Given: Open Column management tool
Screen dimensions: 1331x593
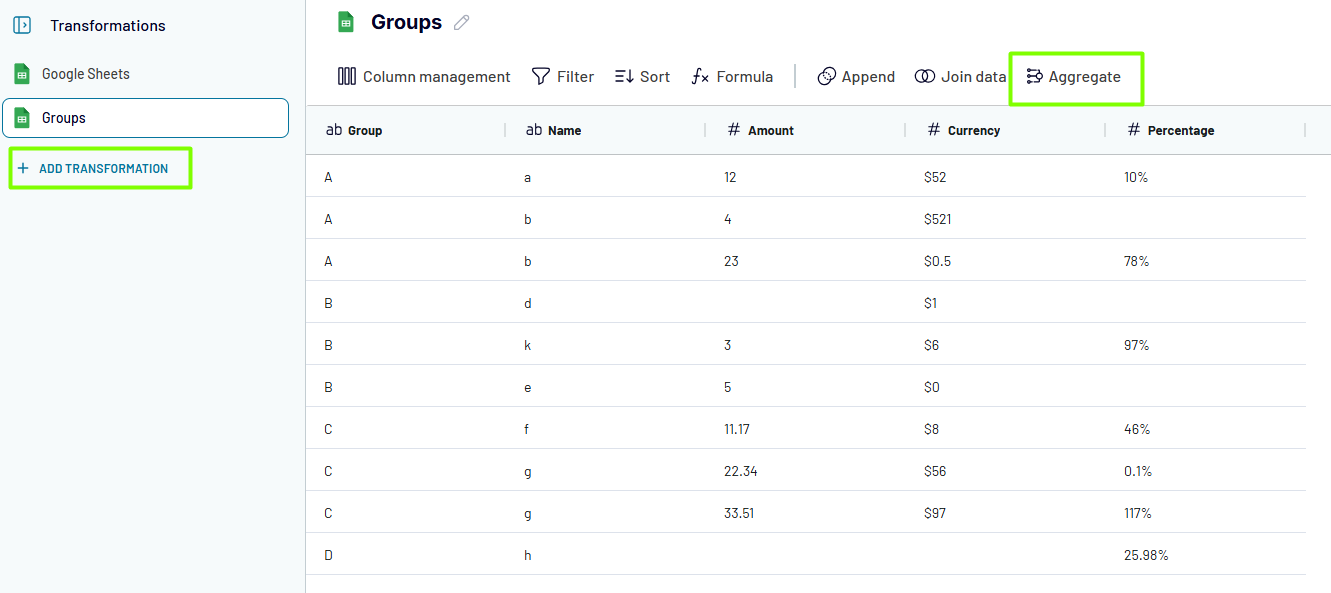Looking at the screenshot, I should 424,77.
